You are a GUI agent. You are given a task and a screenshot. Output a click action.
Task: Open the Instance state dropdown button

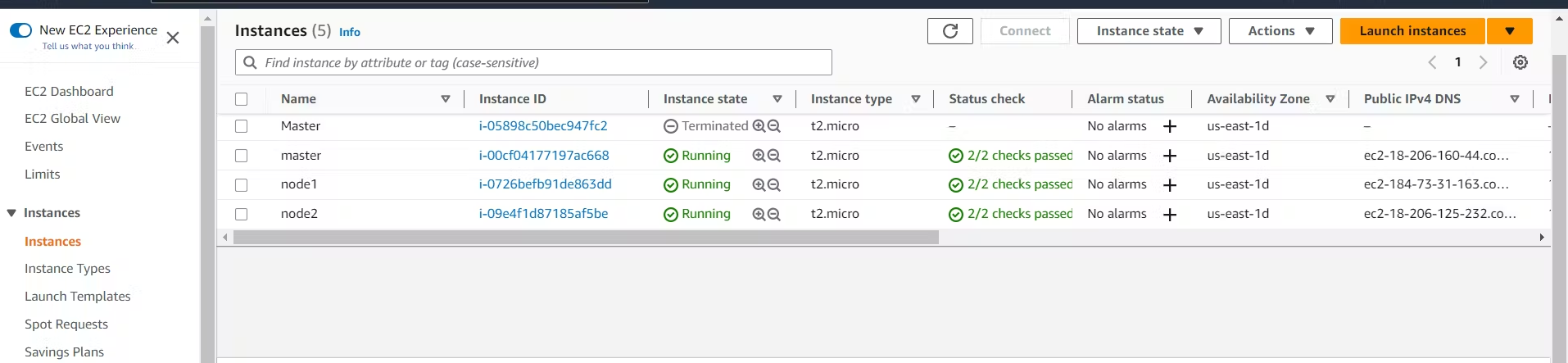point(1149,31)
